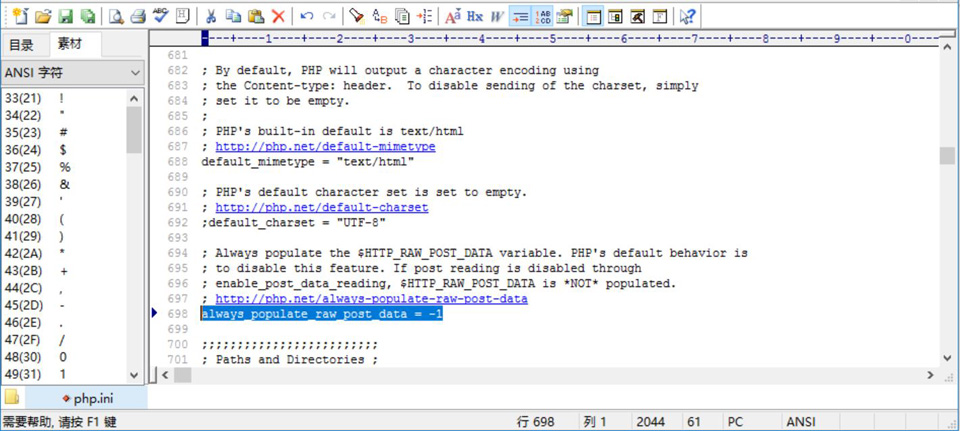Cut the selected text
This screenshot has height=431, width=960.
[211, 16]
